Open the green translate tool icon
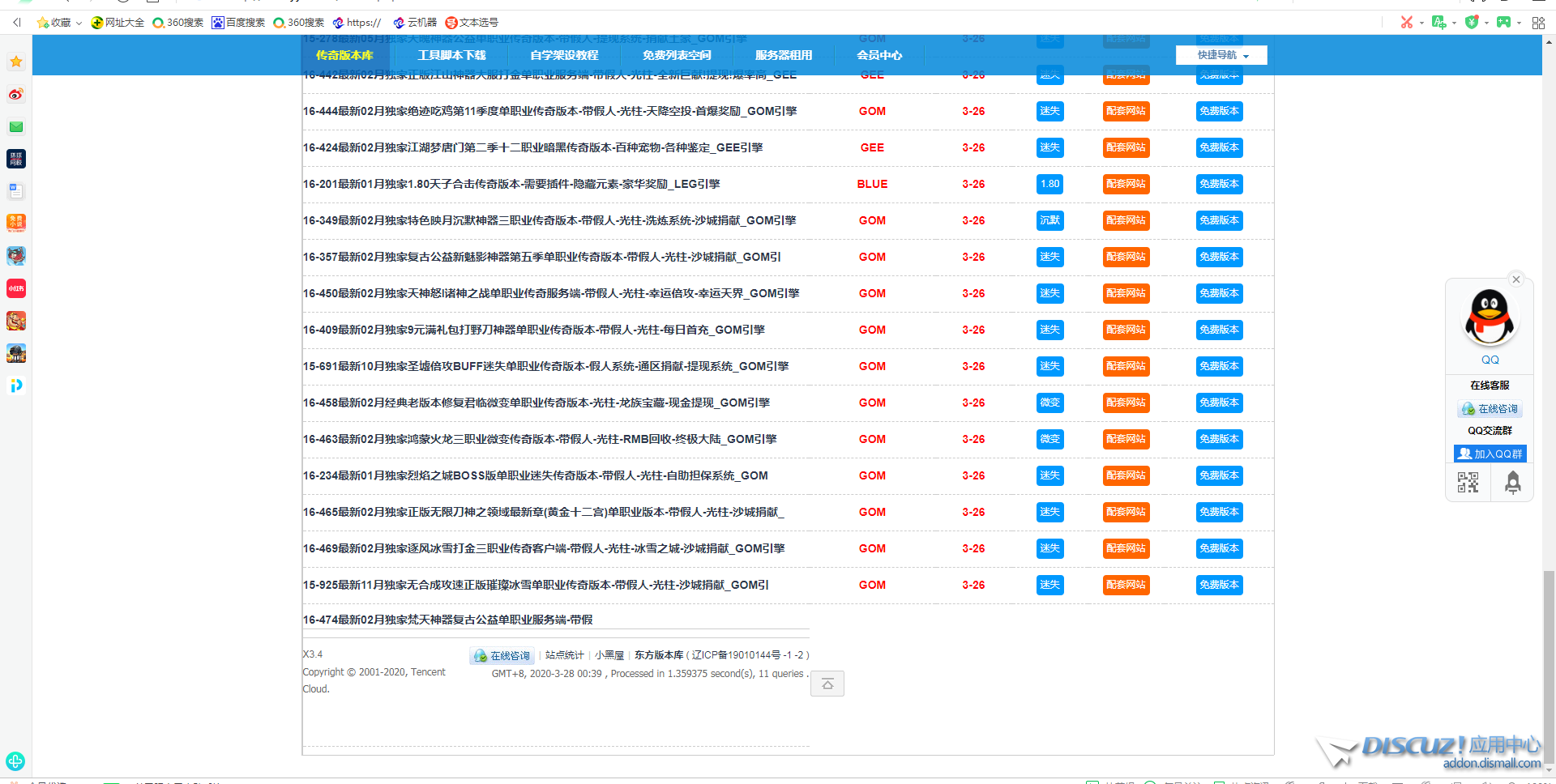The width and height of the screenshot is (1556, 784). (x=1438, y=23)
